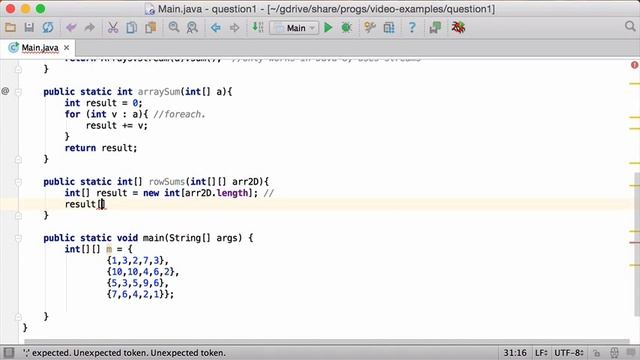Click the method name rowSums
Screen dimensions: 640x360
click(167, 182)
